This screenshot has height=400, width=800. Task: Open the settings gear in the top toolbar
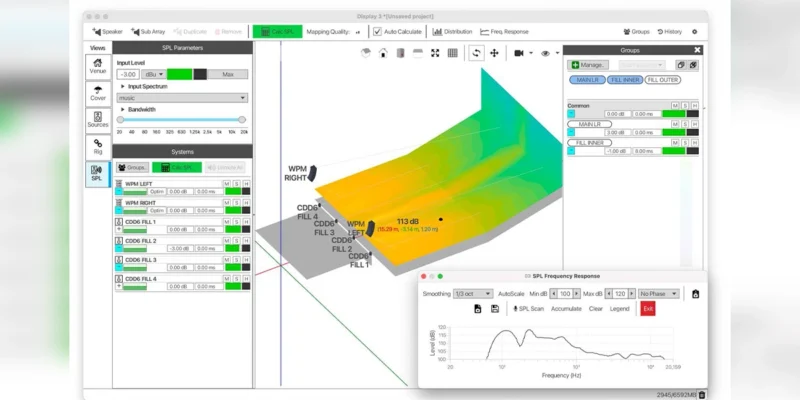(694, 32)
